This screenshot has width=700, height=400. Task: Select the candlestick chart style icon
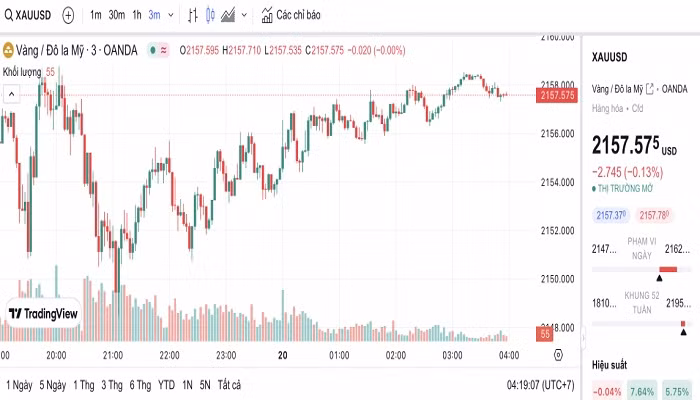tap(210, 15)
